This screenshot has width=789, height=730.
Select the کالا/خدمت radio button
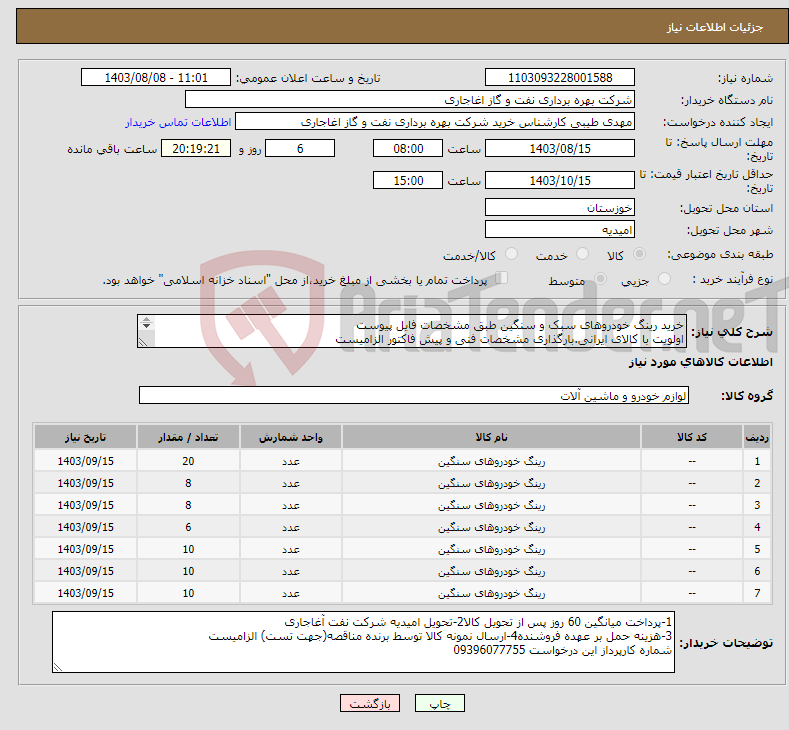[x=511, y=254]
